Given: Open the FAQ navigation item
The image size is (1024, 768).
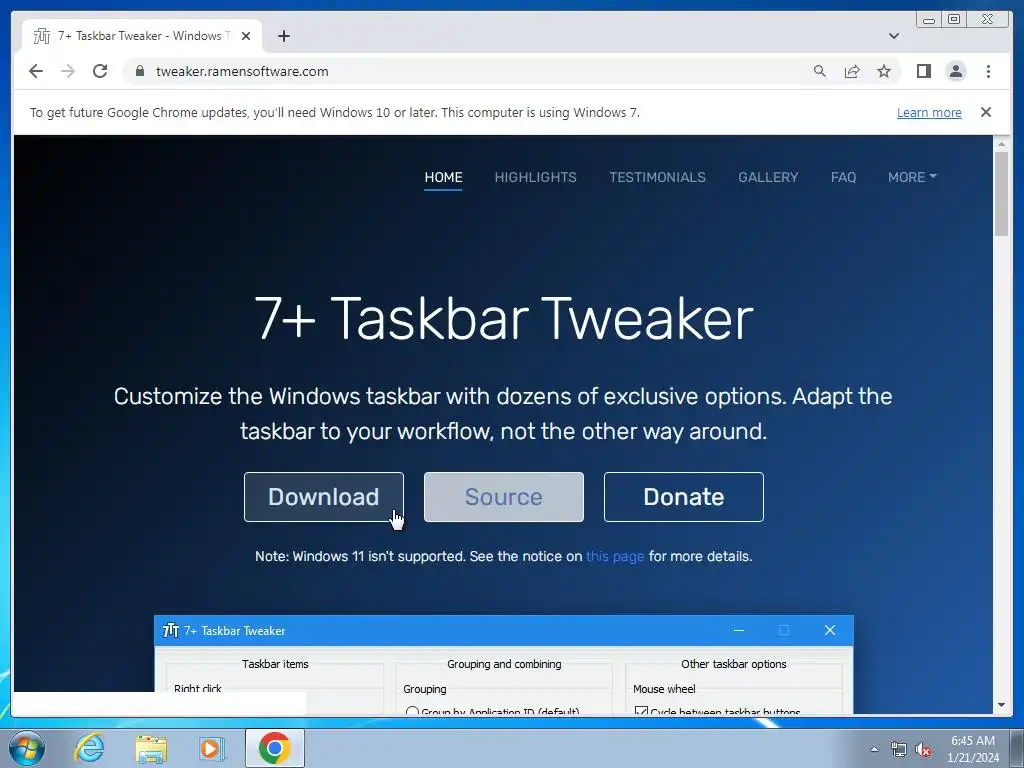Looking at the screenshot, I should point(843,177).
